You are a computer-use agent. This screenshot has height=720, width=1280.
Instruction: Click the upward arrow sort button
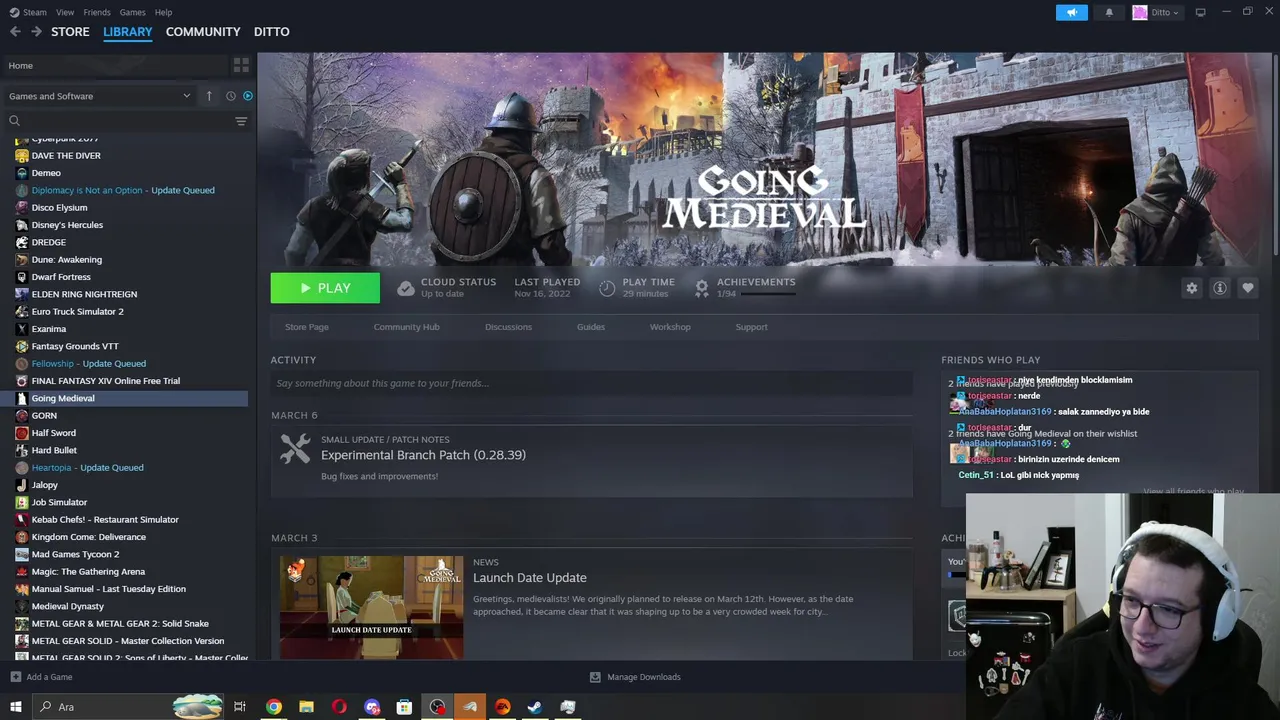click(209, 96)
